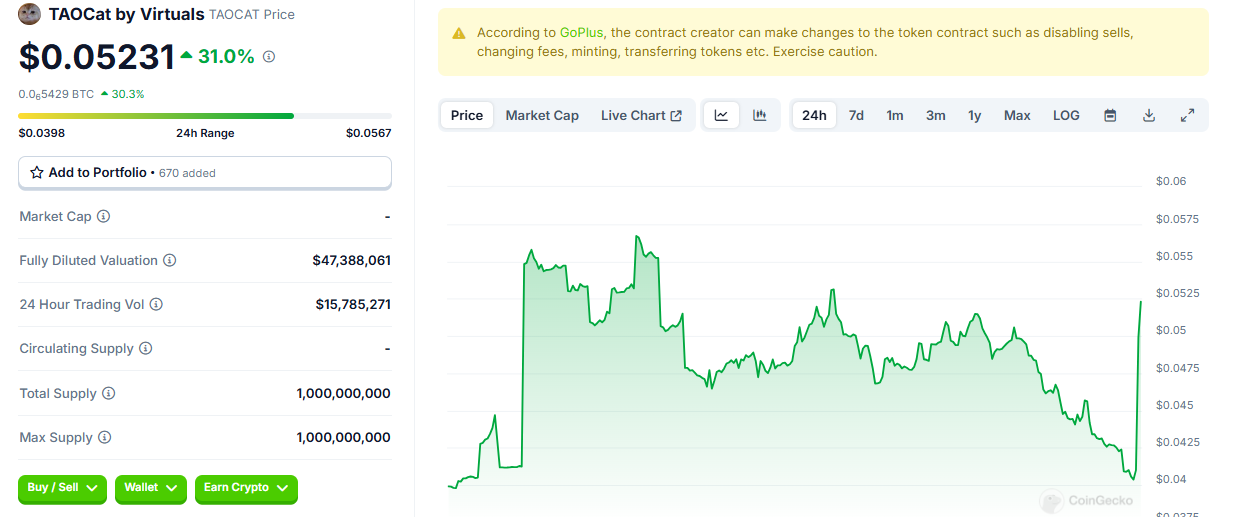Select the 7d time range
The image size is (1237, 517).
856,115
